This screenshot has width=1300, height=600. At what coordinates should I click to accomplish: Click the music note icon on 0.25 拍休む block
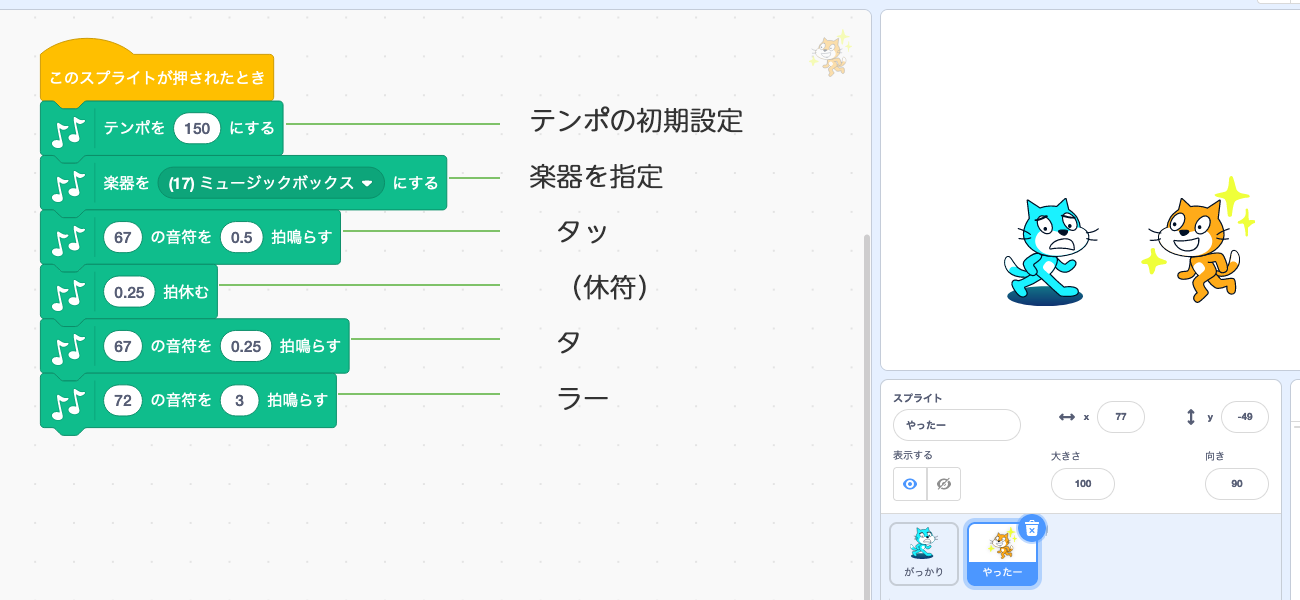click(x=68, y=294)
